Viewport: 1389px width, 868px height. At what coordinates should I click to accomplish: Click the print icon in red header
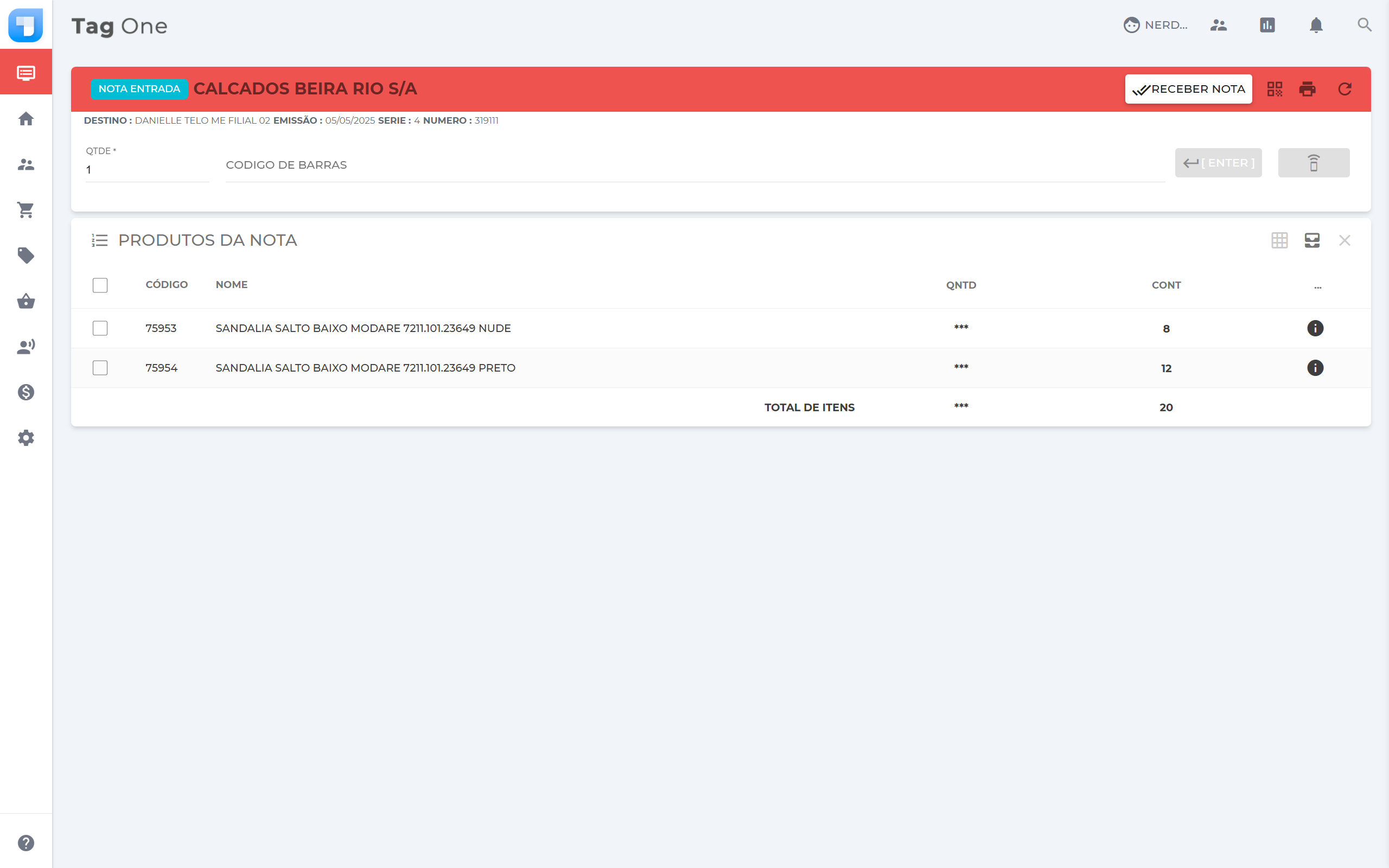(1308, 89)
